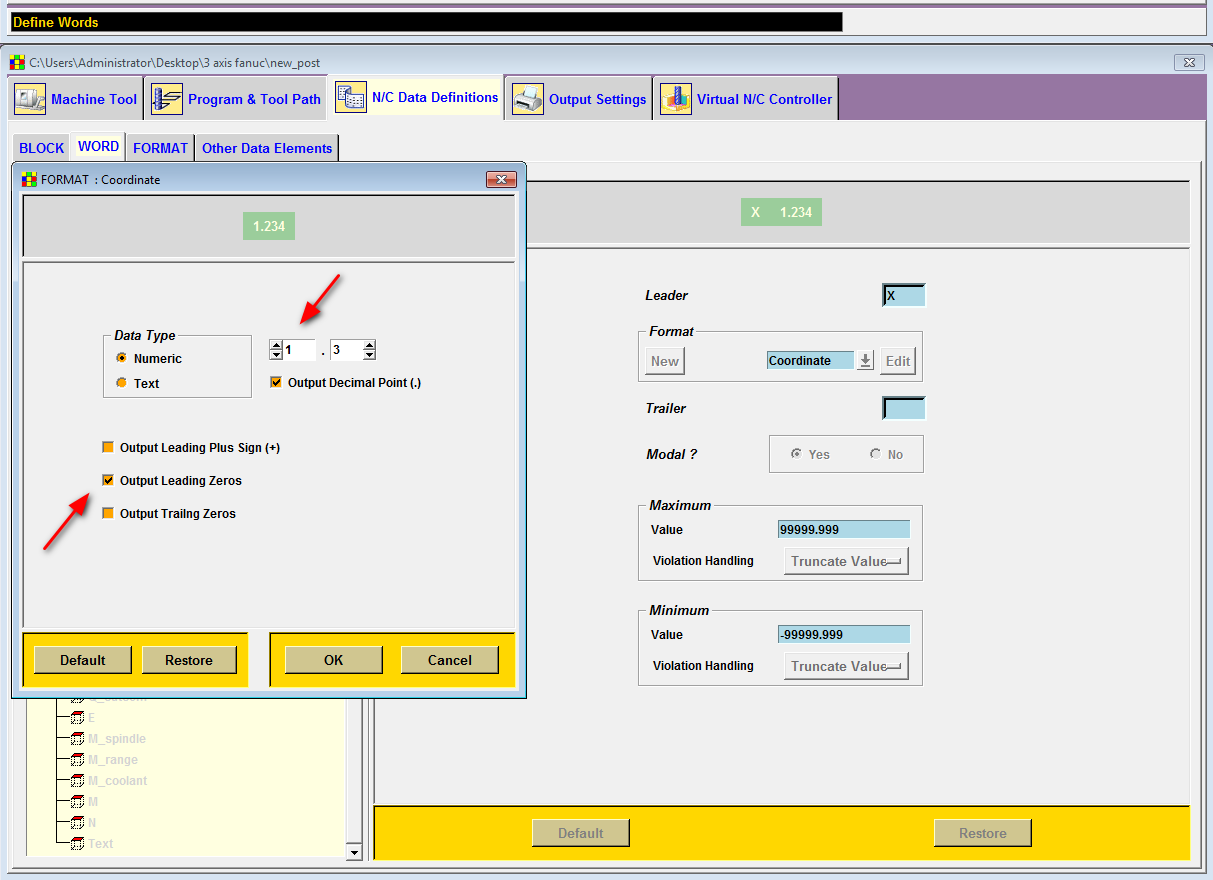This screenshot has height=880, width=1213.
Task: Click the Virtual N/C Controller icon
Action: click(676, 99)
